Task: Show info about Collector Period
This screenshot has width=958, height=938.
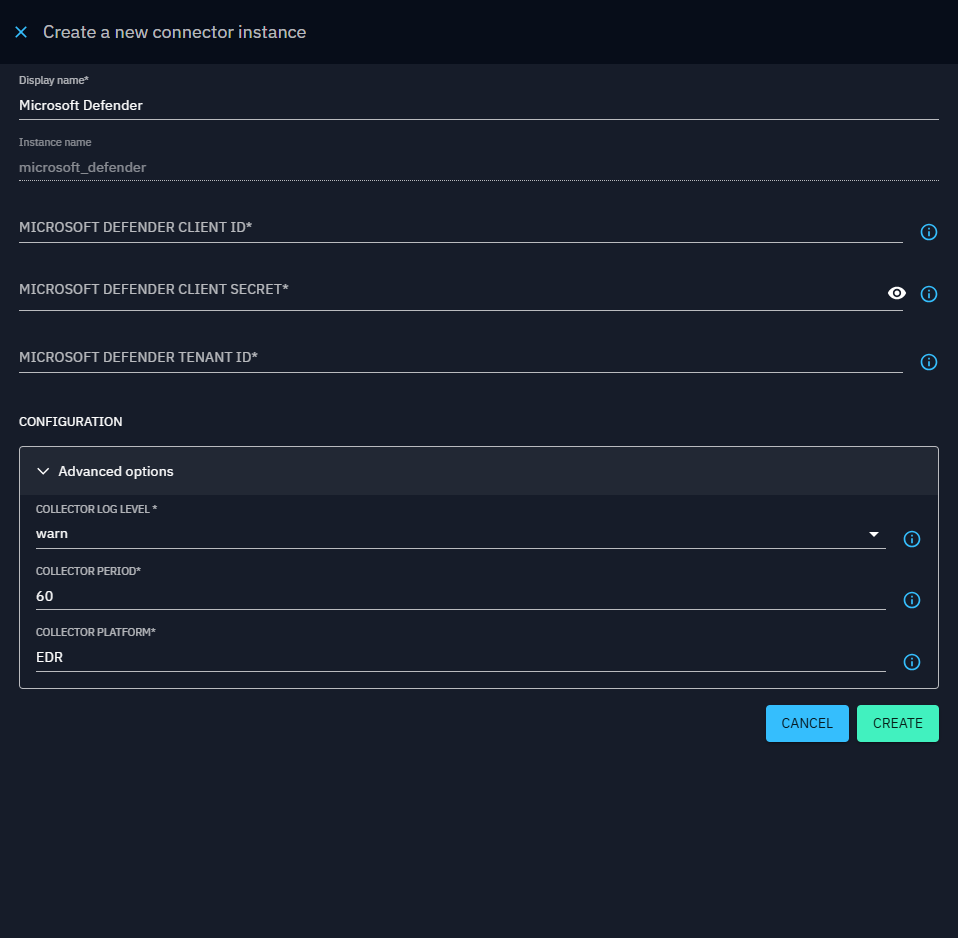Action: coord(911,600)
